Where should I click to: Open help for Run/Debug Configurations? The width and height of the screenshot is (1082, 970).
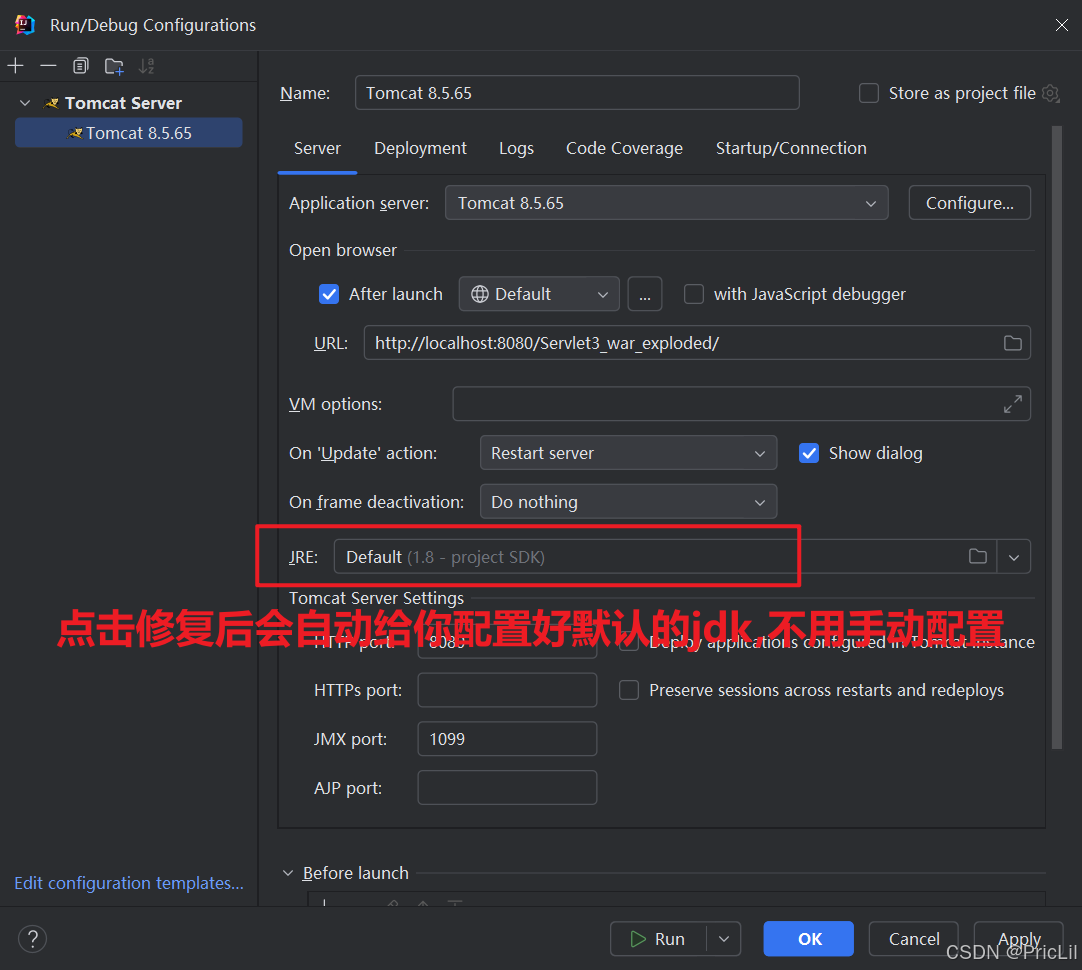[x=32, y=939]
